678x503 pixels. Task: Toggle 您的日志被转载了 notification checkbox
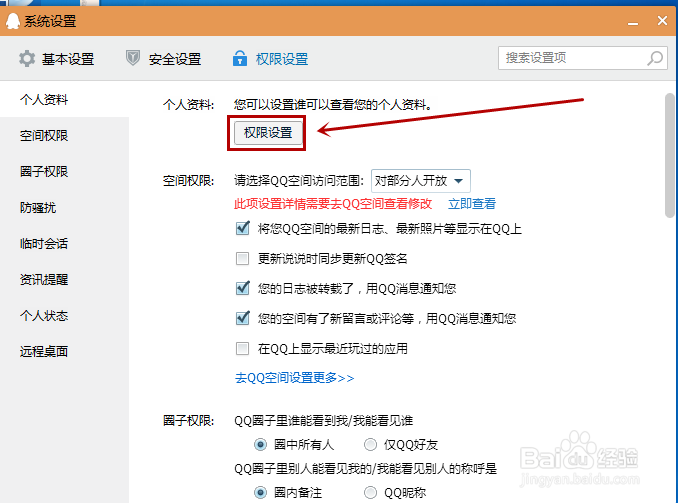click(243, 288)
